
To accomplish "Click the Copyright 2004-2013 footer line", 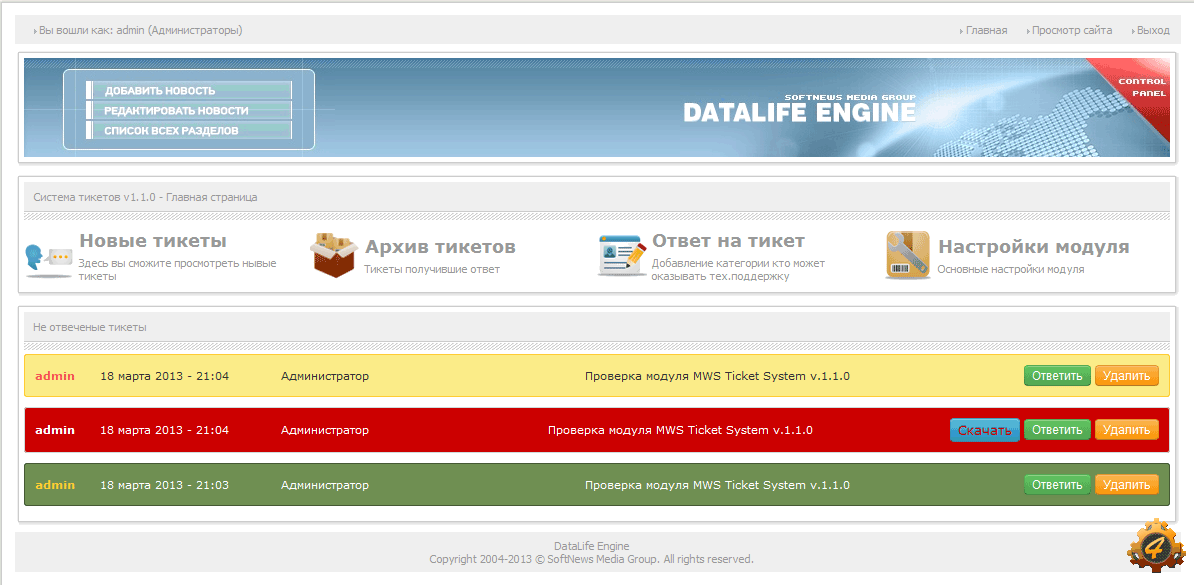I will click(592, 559).
